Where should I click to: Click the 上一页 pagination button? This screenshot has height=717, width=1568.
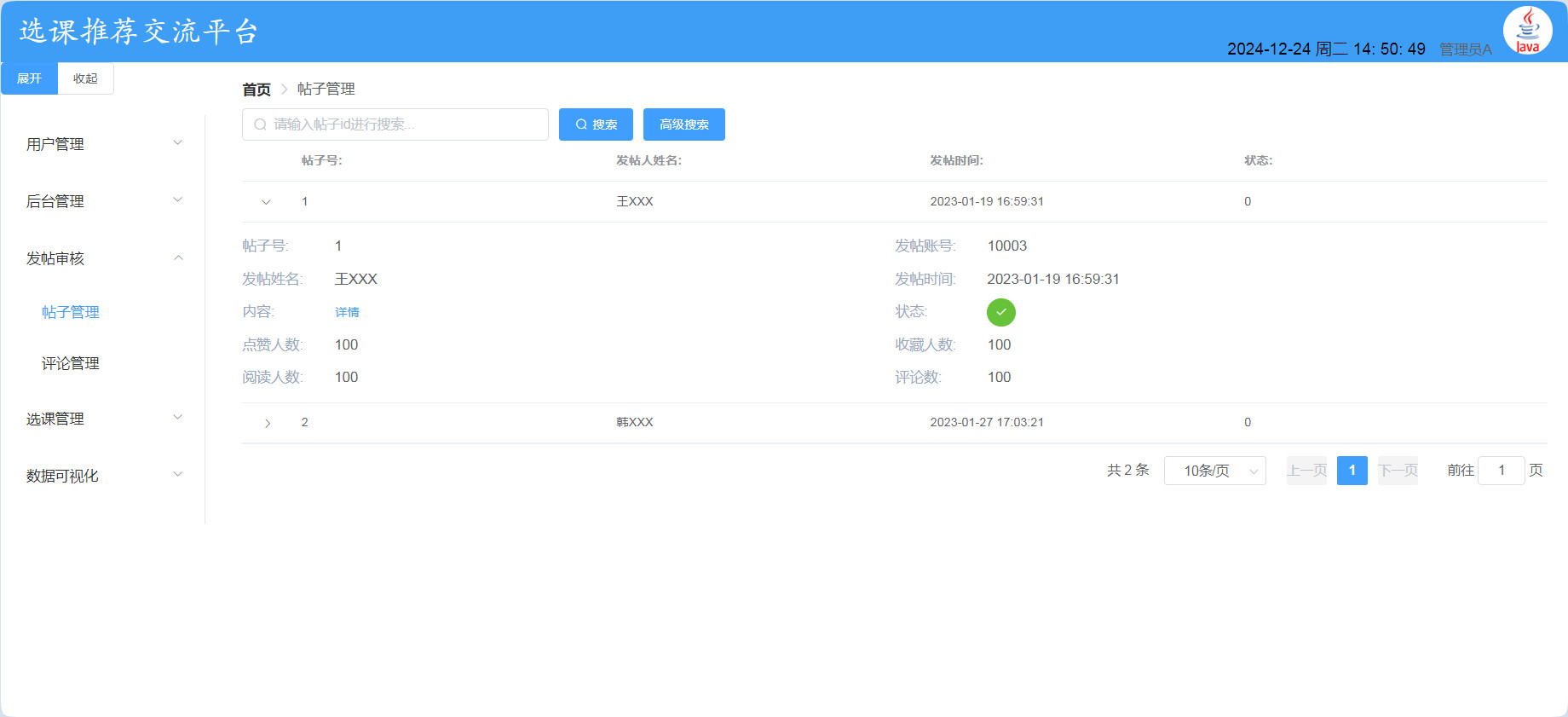[x=1306, y=471]
